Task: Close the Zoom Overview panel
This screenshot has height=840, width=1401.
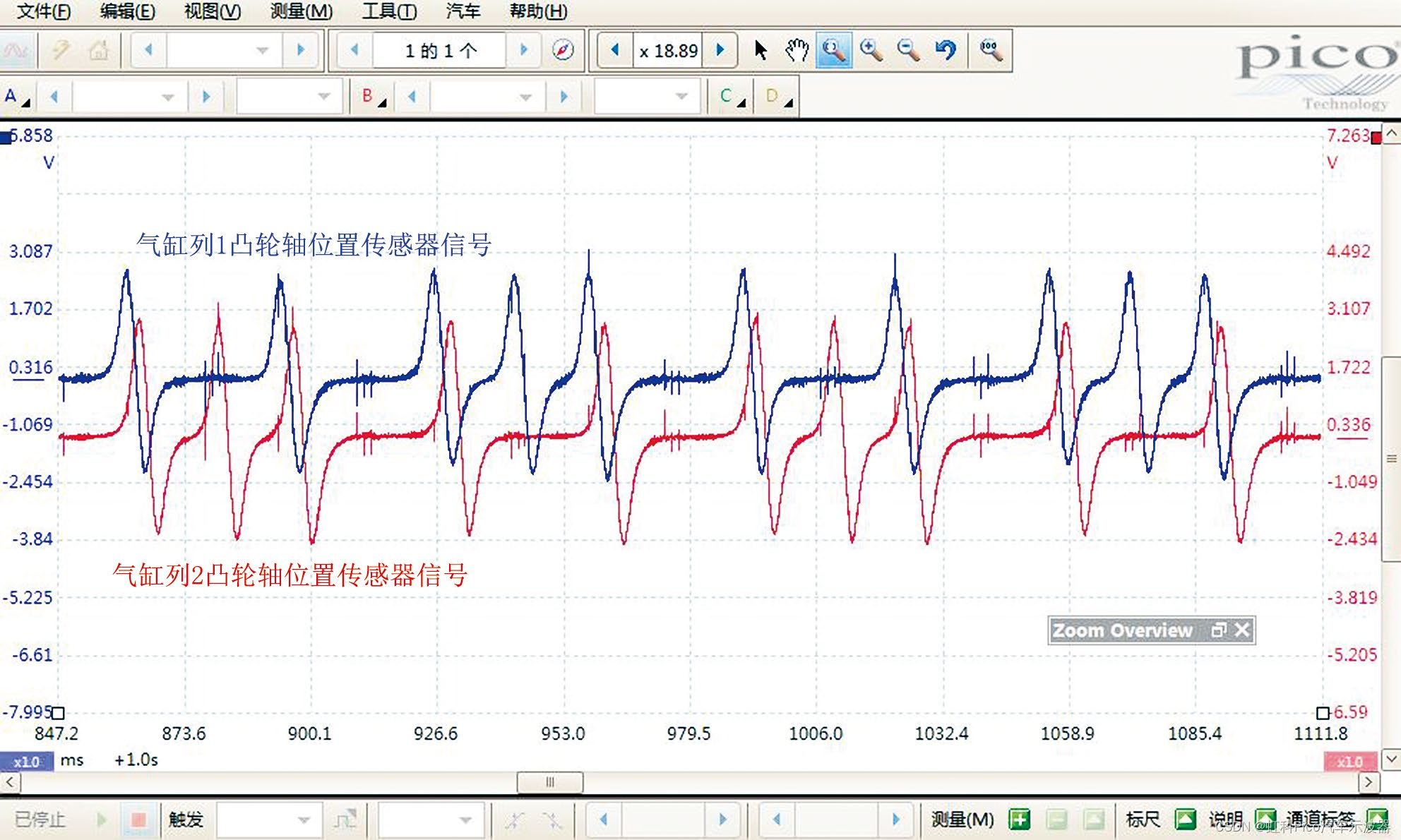Action: tap(1243, 630)
